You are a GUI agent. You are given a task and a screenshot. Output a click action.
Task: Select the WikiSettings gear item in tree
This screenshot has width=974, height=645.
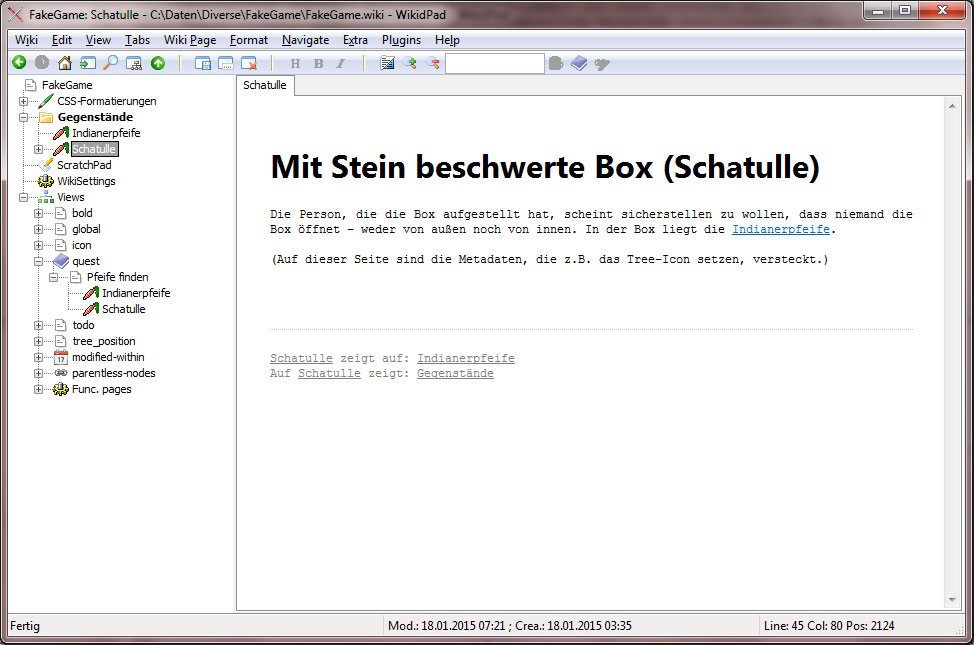coord(85,181)
